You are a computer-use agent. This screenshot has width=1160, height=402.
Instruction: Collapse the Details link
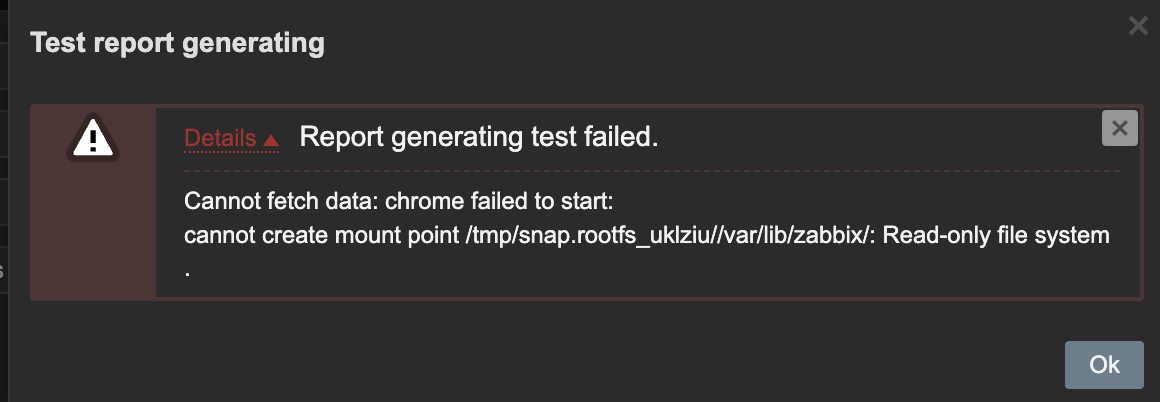pos(220,139)
